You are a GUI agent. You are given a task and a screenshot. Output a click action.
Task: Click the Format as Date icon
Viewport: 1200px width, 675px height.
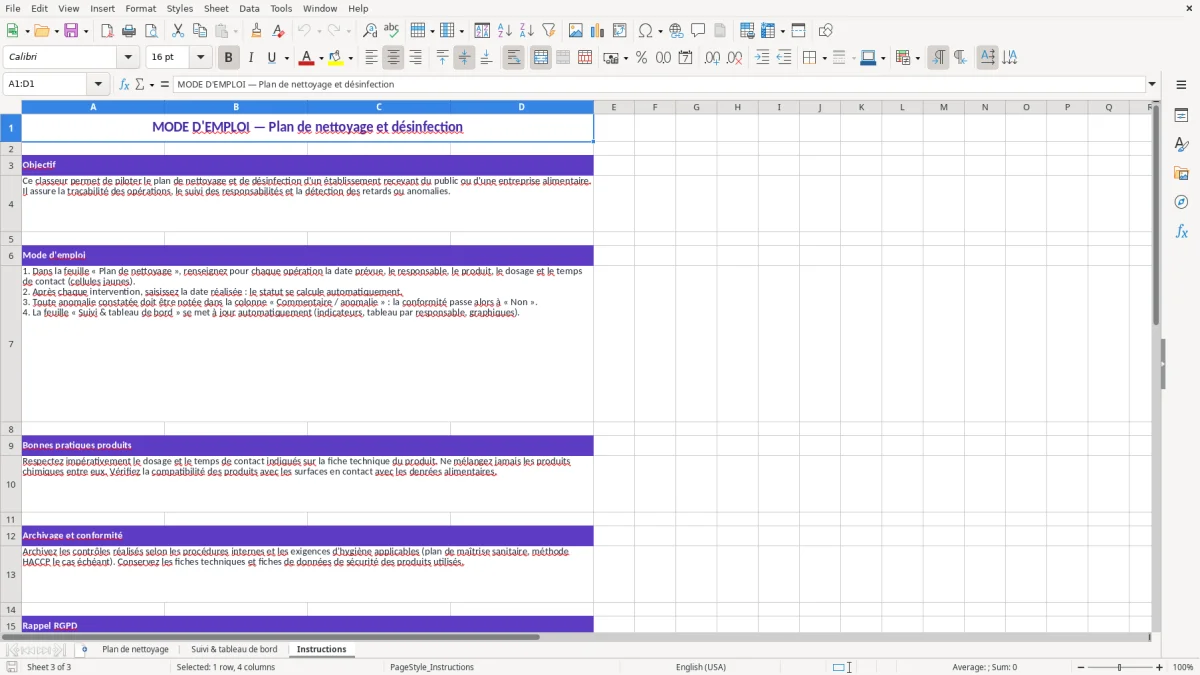[x=685, y=58]
